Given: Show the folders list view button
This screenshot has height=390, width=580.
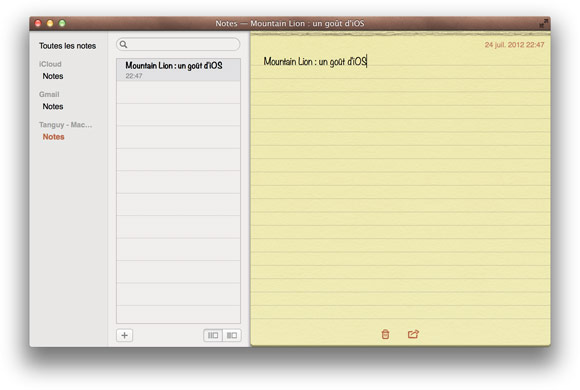Looking at the screenshot, I should tap(213, 335).
